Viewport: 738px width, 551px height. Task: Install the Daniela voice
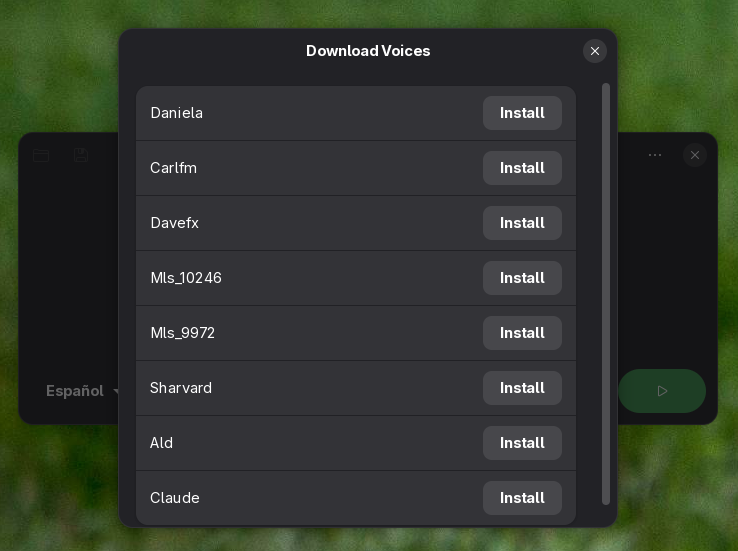point(522,113)
